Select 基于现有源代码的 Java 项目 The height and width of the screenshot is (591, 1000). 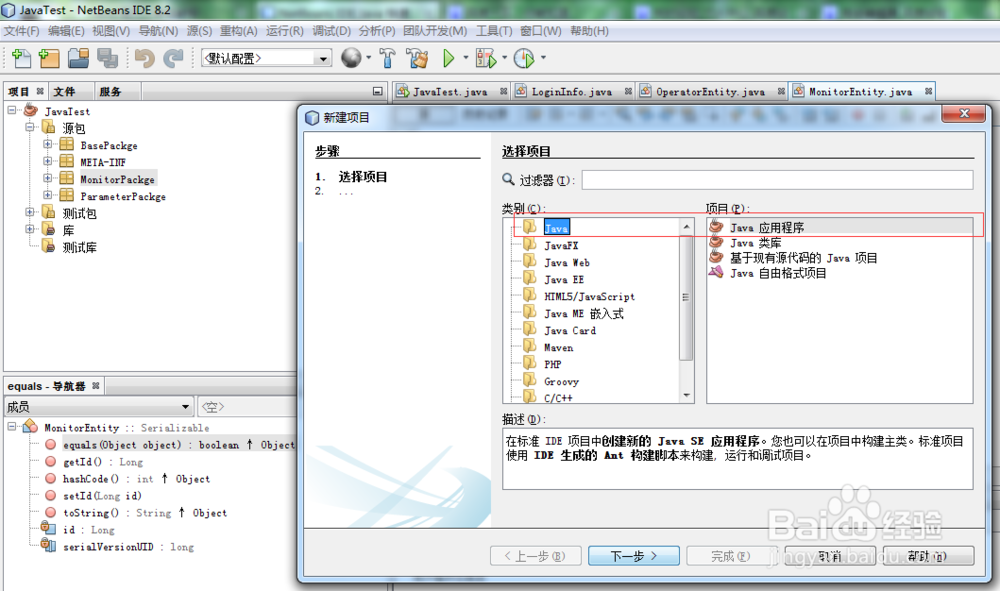click(803, 258)
